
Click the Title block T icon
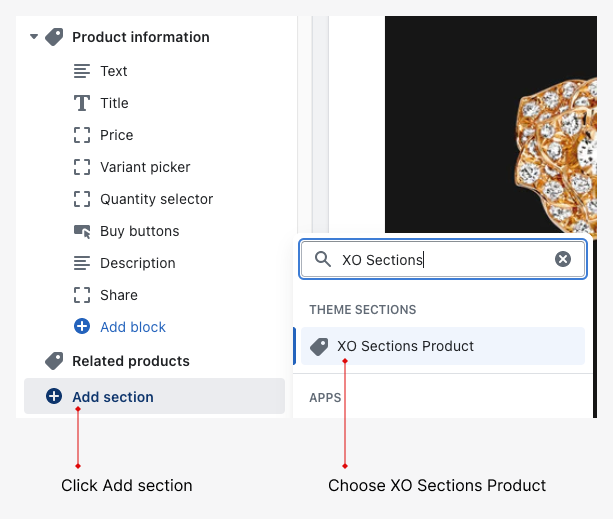click(82, 103)
